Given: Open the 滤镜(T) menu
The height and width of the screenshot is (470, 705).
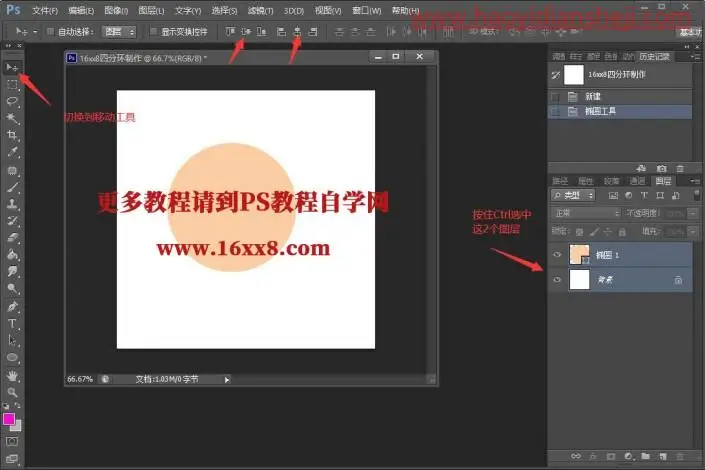Looking at the screenshot, I should [x=260, y=10].
